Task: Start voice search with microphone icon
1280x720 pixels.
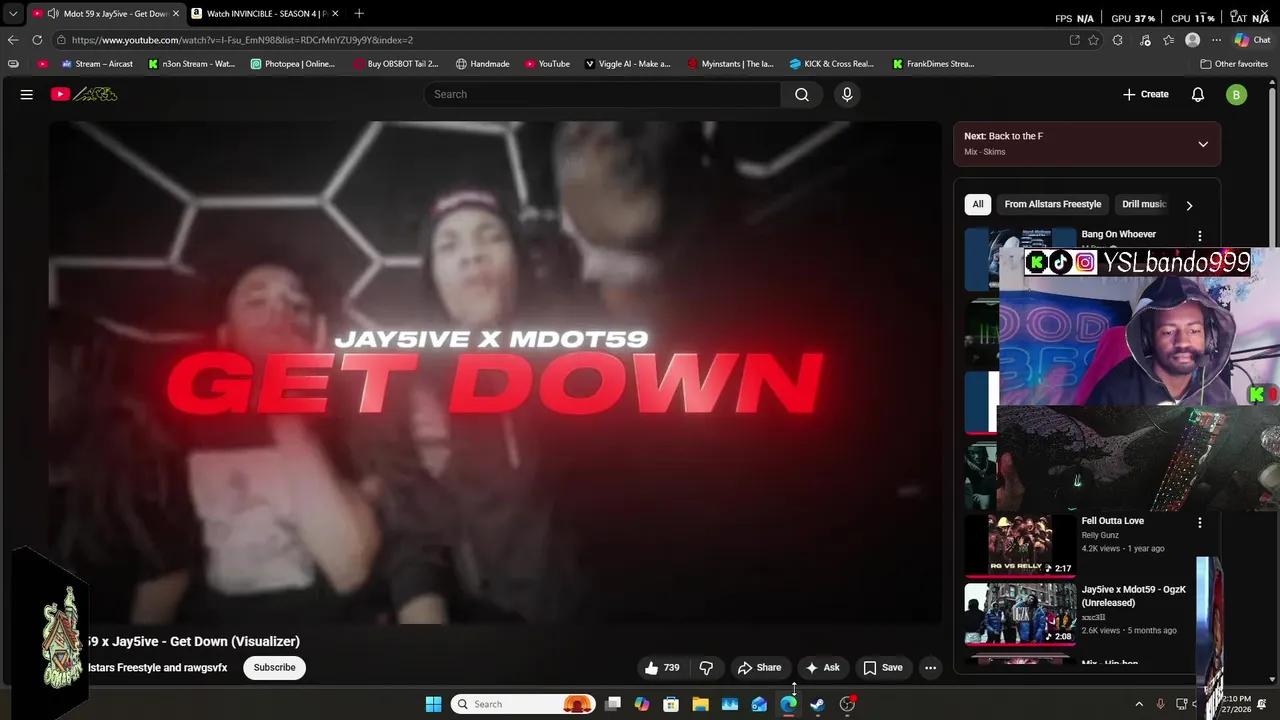Action: pos(847,94)
